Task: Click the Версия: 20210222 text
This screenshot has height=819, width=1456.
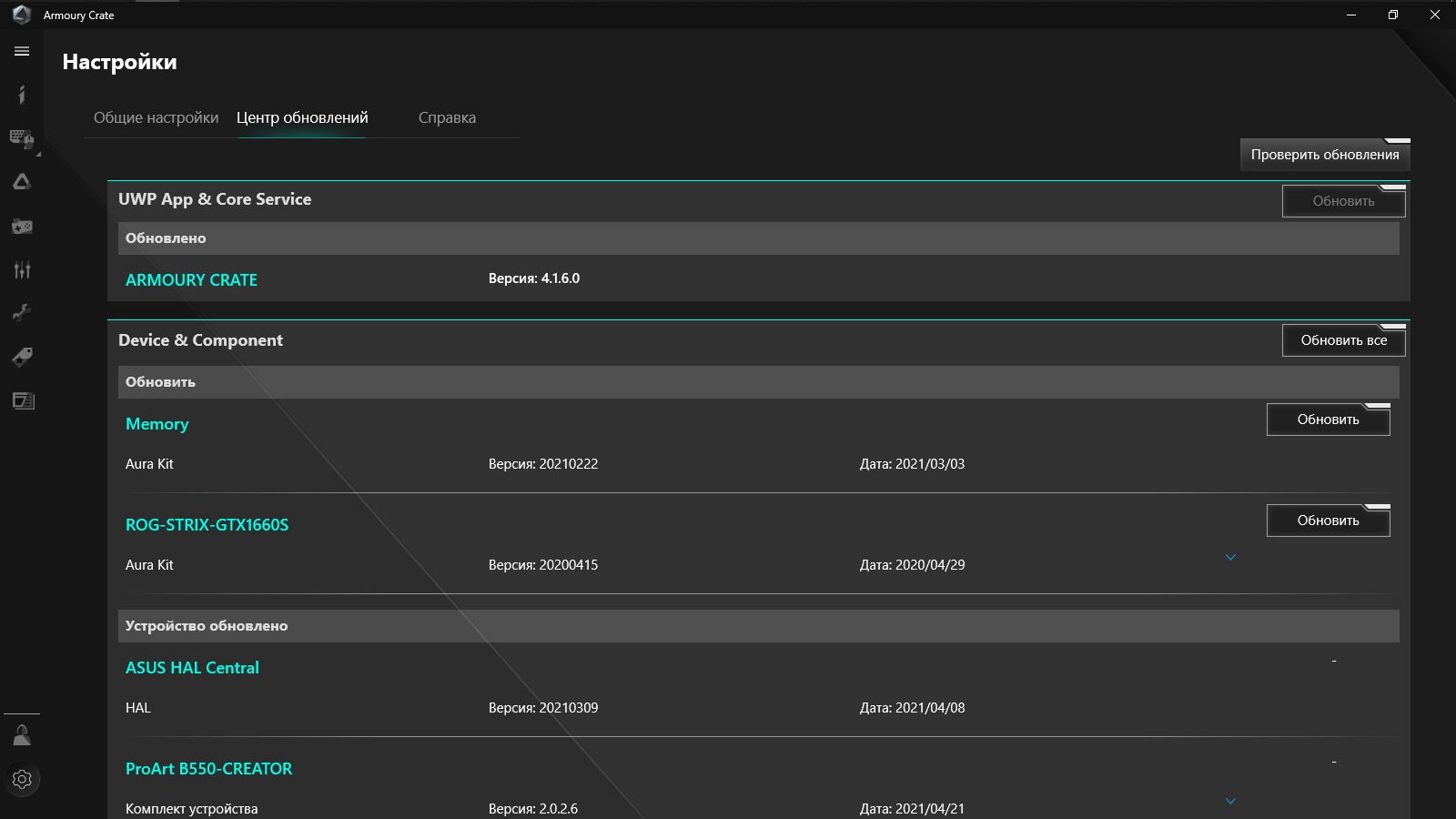Action: click(543, 464)
